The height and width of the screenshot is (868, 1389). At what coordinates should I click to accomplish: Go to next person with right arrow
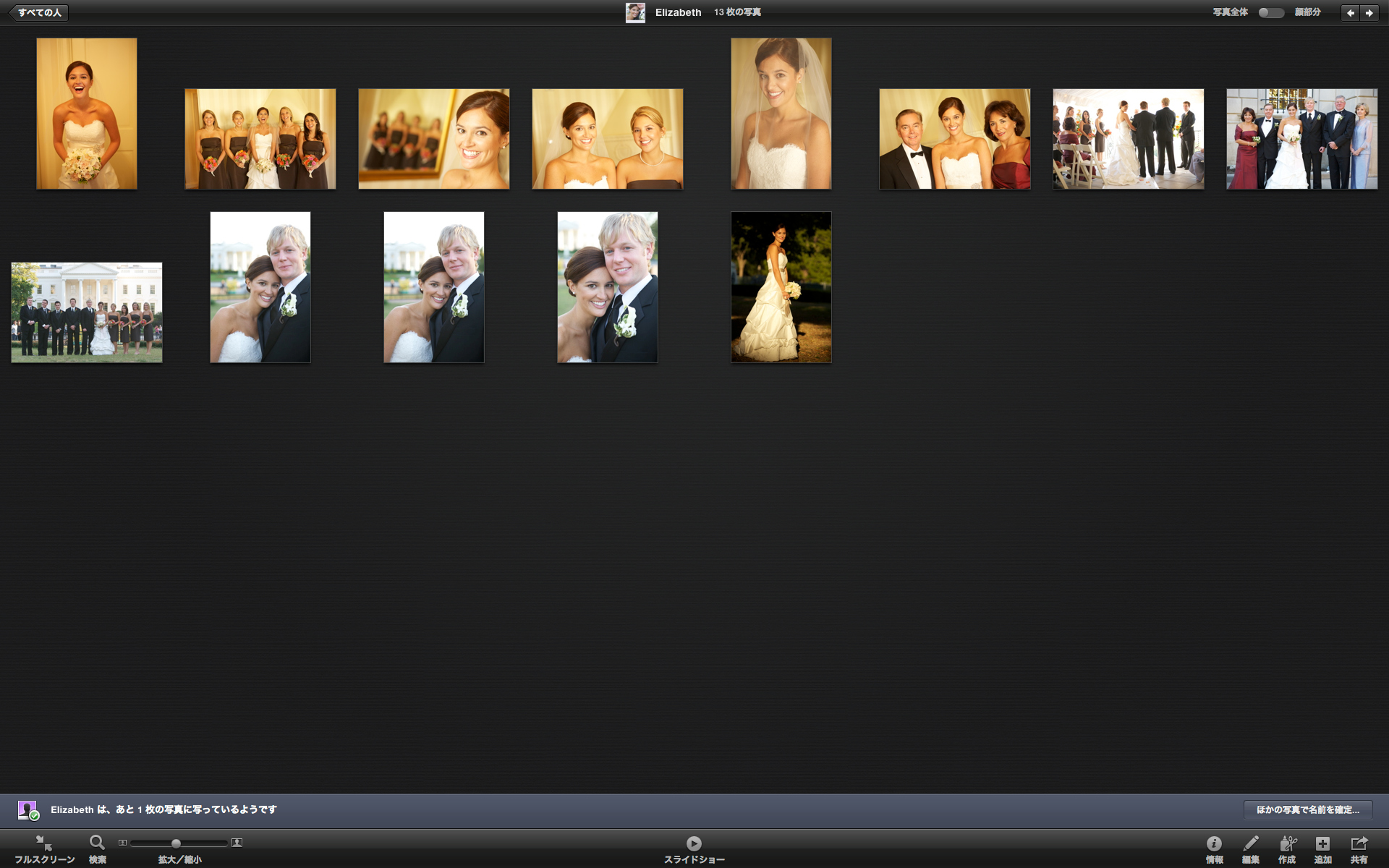click(x=1369, y=12)
